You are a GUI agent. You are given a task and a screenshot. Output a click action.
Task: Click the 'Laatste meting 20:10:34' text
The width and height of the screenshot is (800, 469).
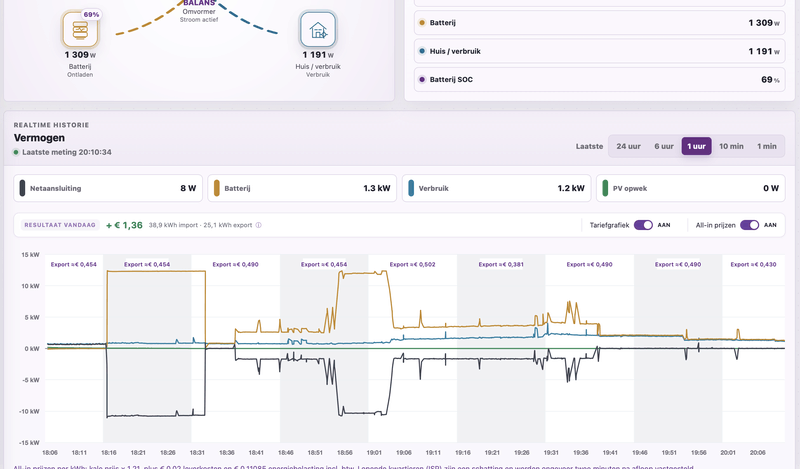coord(67,152)
